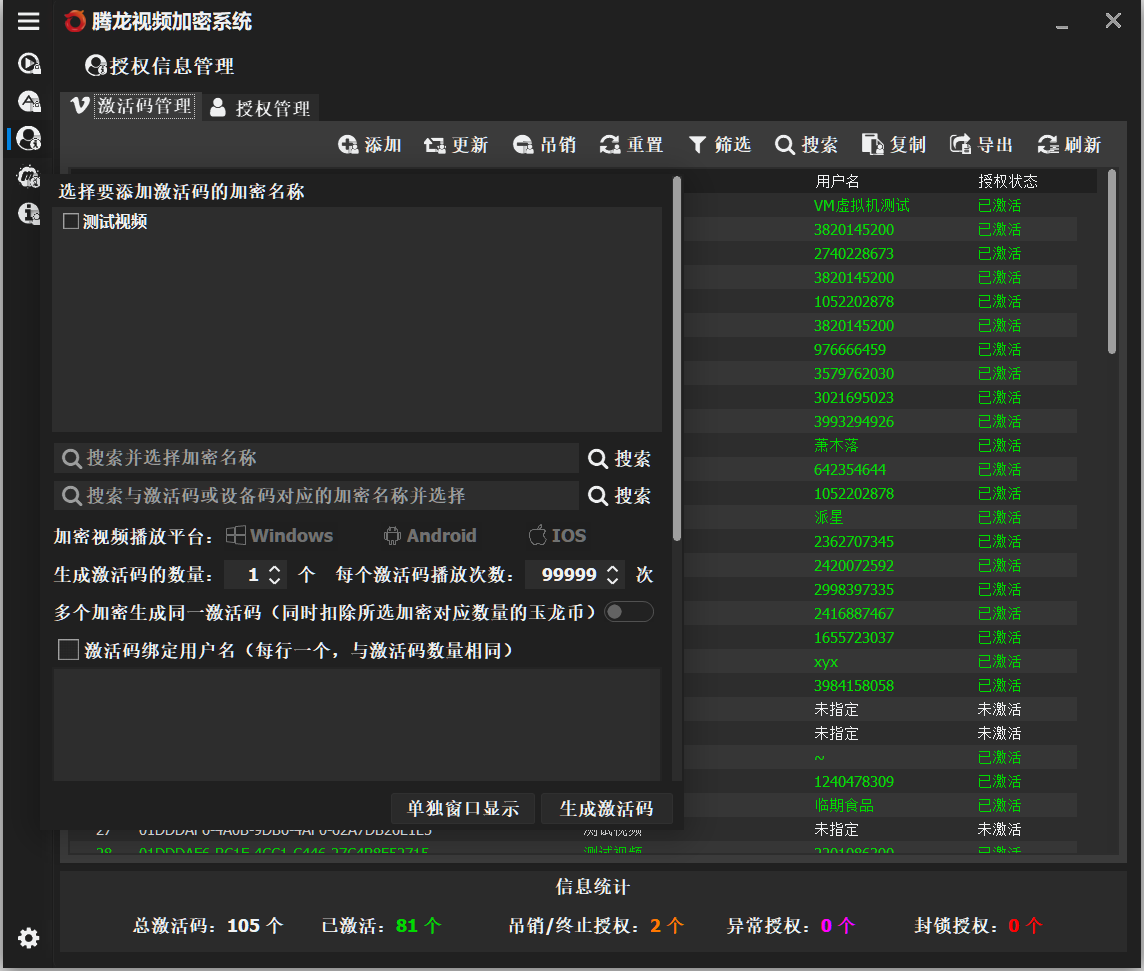The image size is (1144, 971).
Task: Open the video encryption sidebar icon
Action: coord(28,63)
